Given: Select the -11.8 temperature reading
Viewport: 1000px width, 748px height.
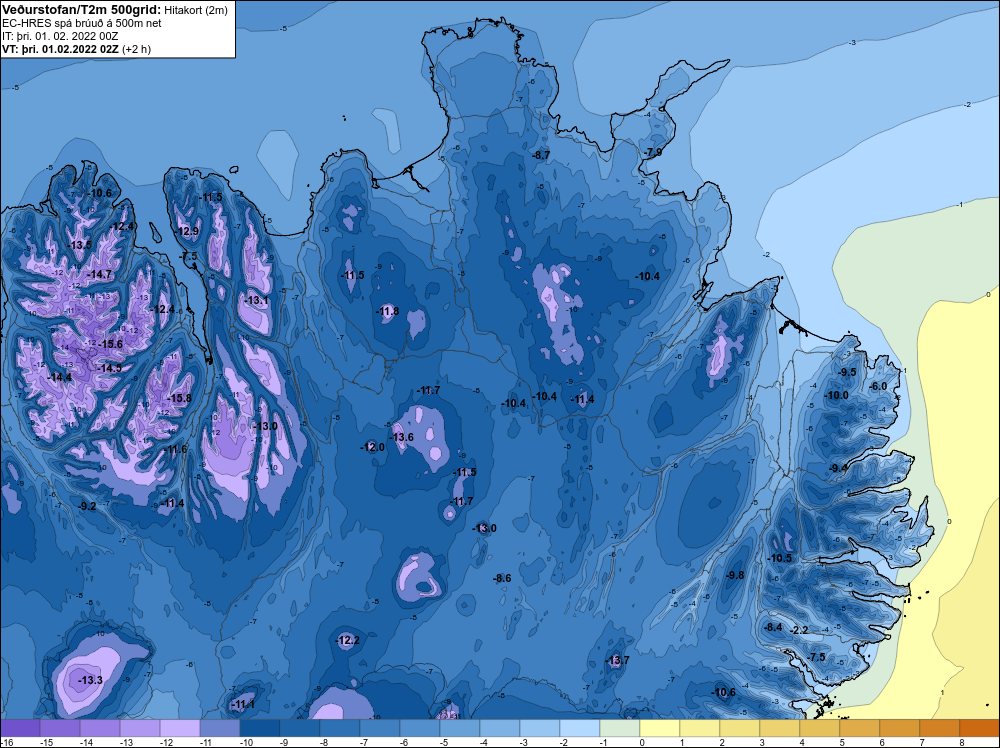Looking at the screenshot, I should click(x=388, y=311).
